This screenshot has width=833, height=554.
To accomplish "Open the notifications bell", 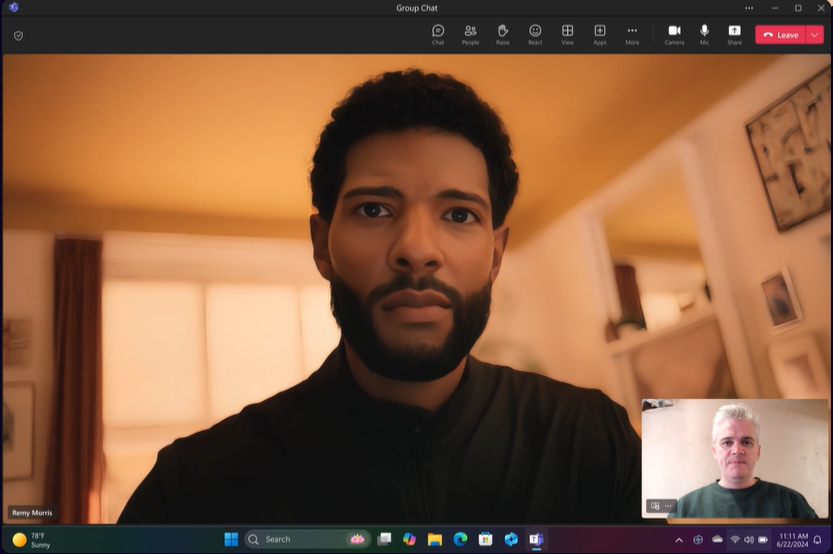I will point(818,540).
